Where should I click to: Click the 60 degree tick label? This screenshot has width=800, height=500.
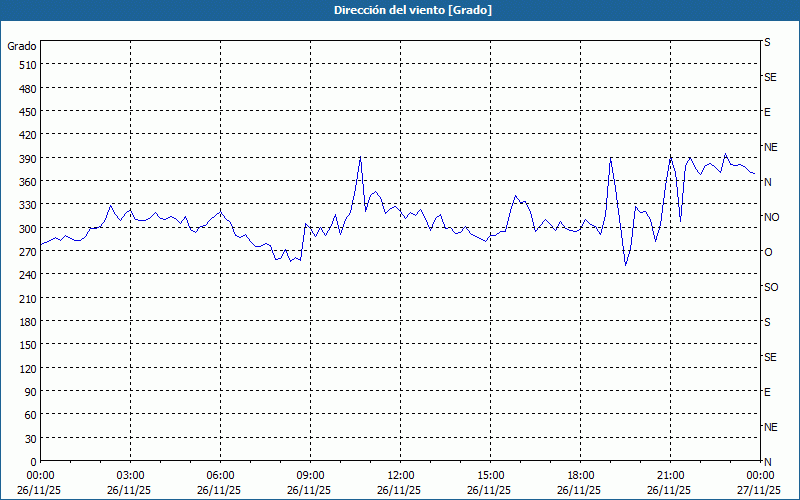click(31, 415)
